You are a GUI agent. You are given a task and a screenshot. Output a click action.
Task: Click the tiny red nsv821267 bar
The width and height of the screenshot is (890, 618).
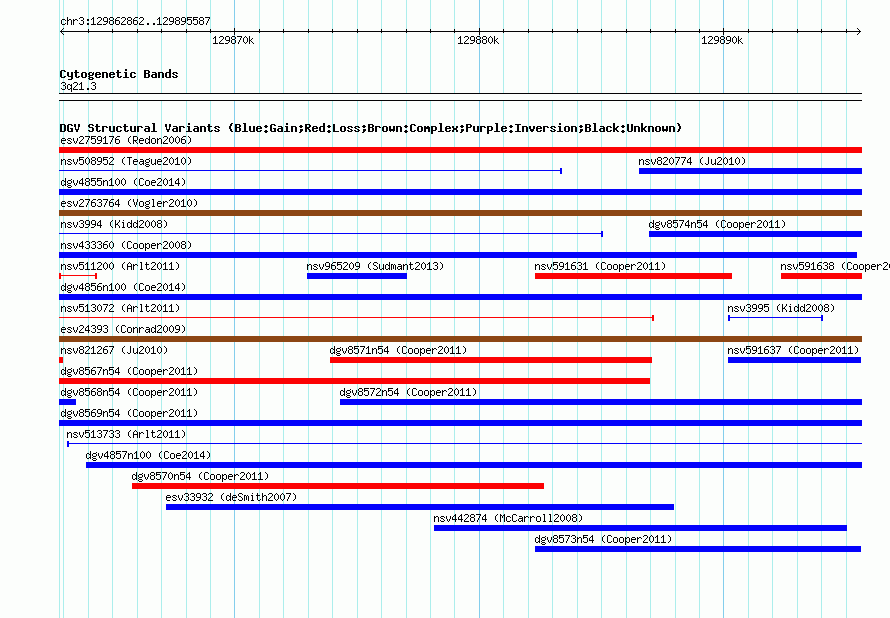(61, 360)
